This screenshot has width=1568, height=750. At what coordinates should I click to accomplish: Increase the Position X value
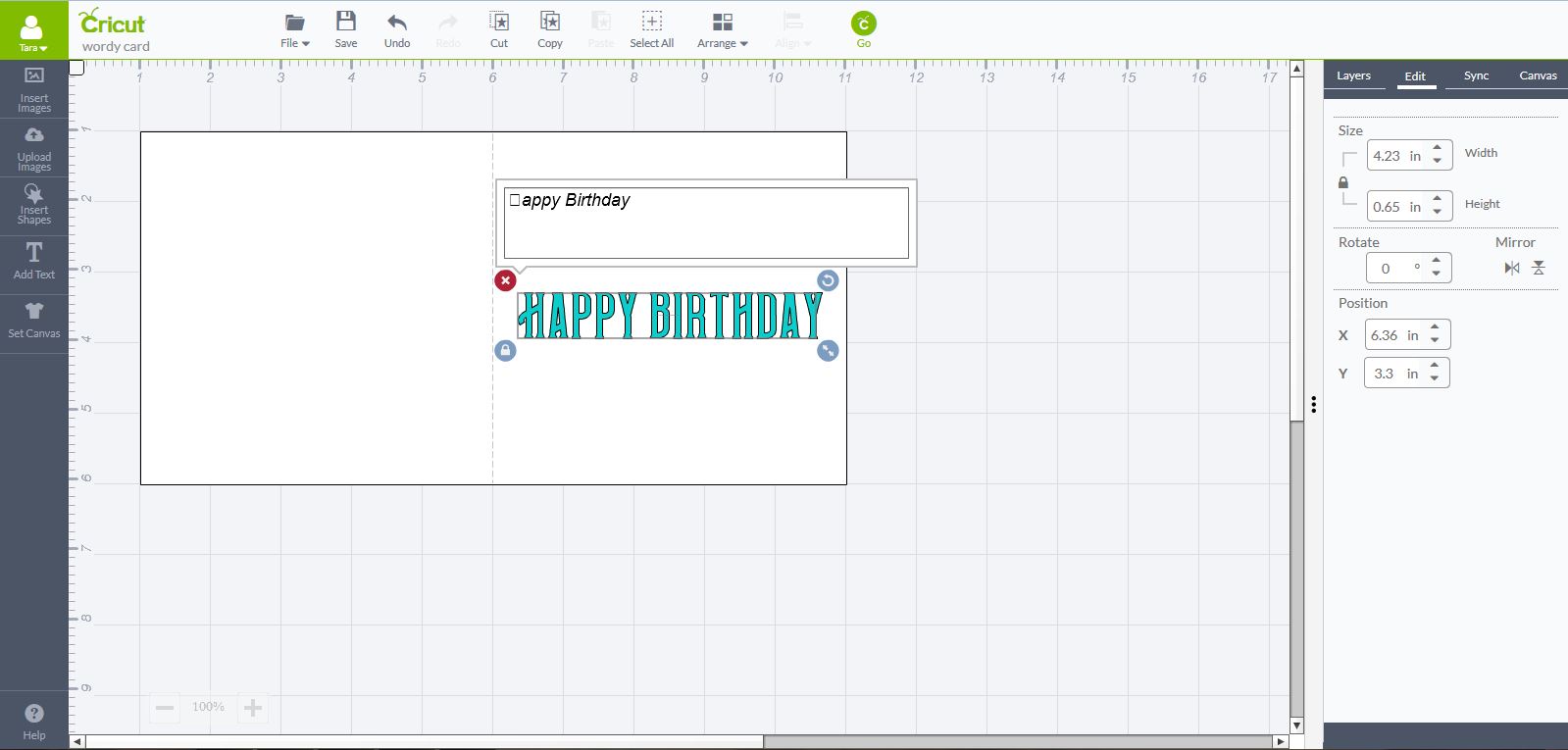1436,328
